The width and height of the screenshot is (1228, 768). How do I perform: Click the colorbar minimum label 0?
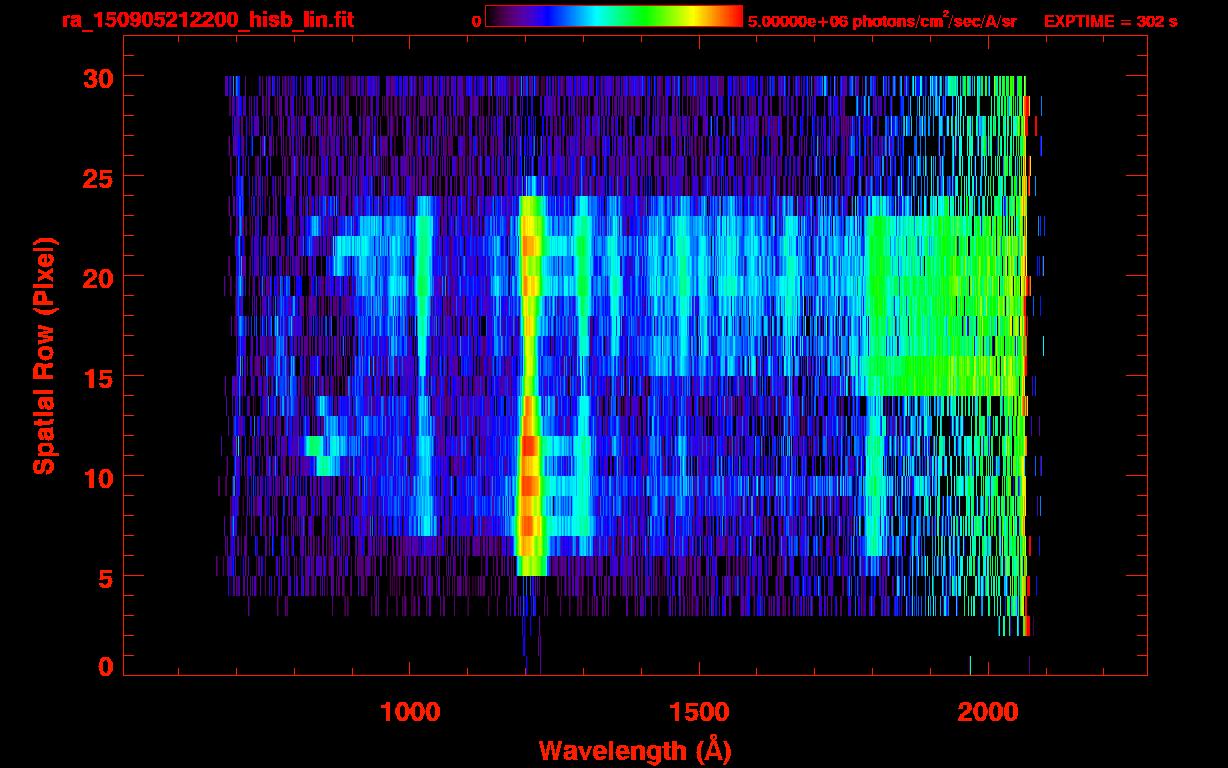[476, 22]
